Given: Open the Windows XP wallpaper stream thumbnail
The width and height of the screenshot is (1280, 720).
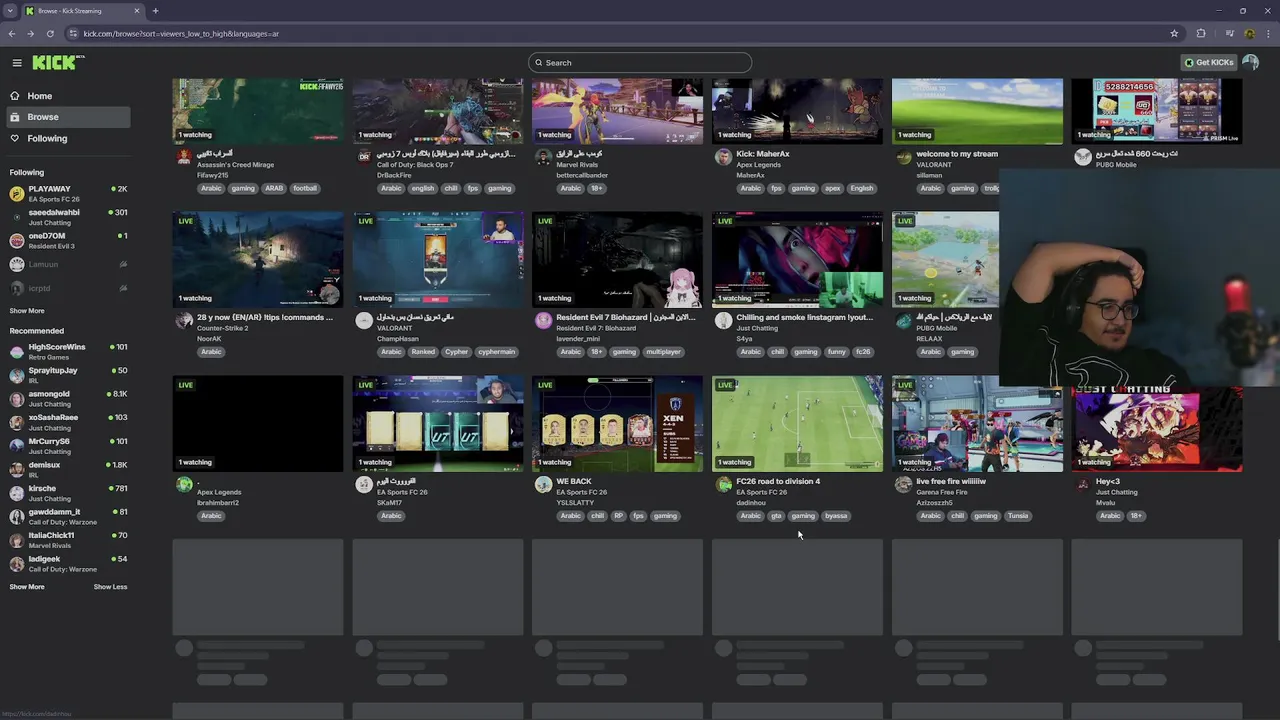Looking at the screenshot, I should coord(977,111).
